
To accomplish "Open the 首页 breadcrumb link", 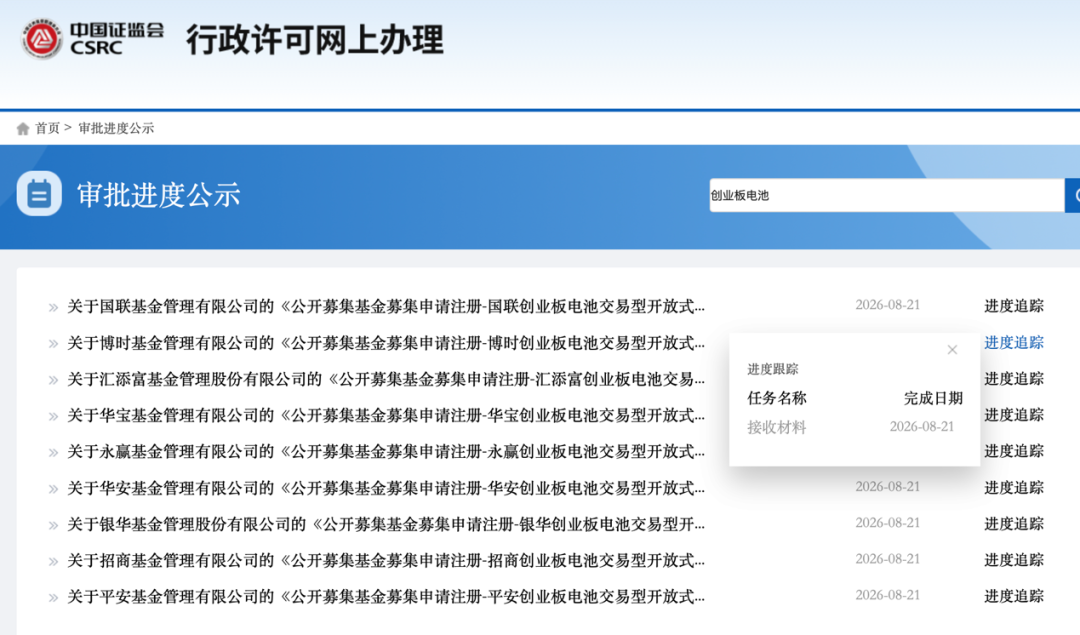I will point(48,128).
